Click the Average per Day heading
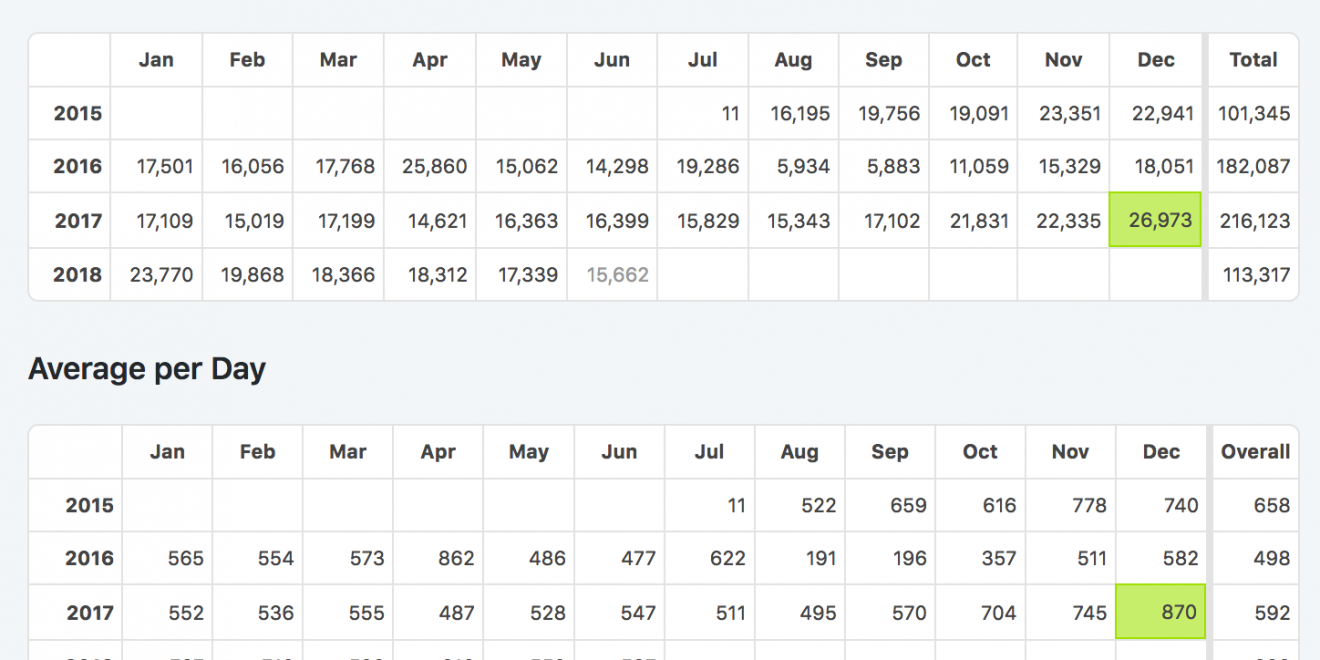Viewport: 1320px width, 660px height. point(147,369)
